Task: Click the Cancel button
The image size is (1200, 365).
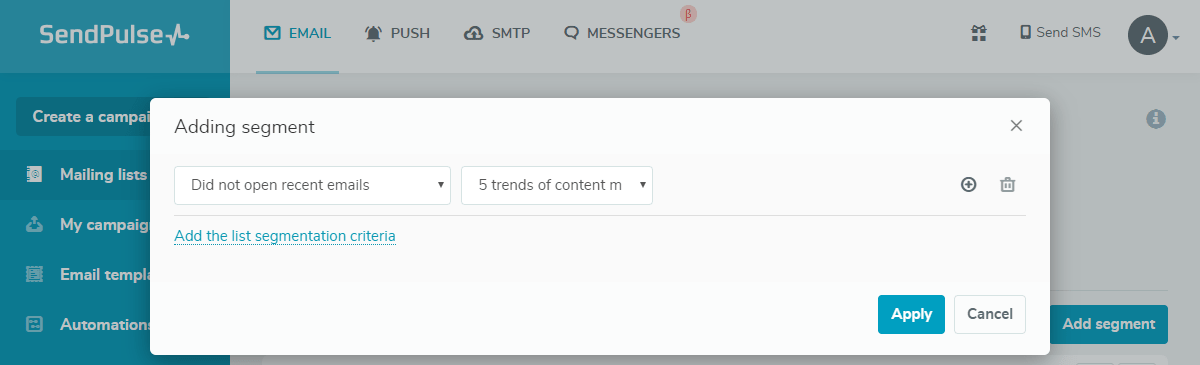Action: (990, 314)
